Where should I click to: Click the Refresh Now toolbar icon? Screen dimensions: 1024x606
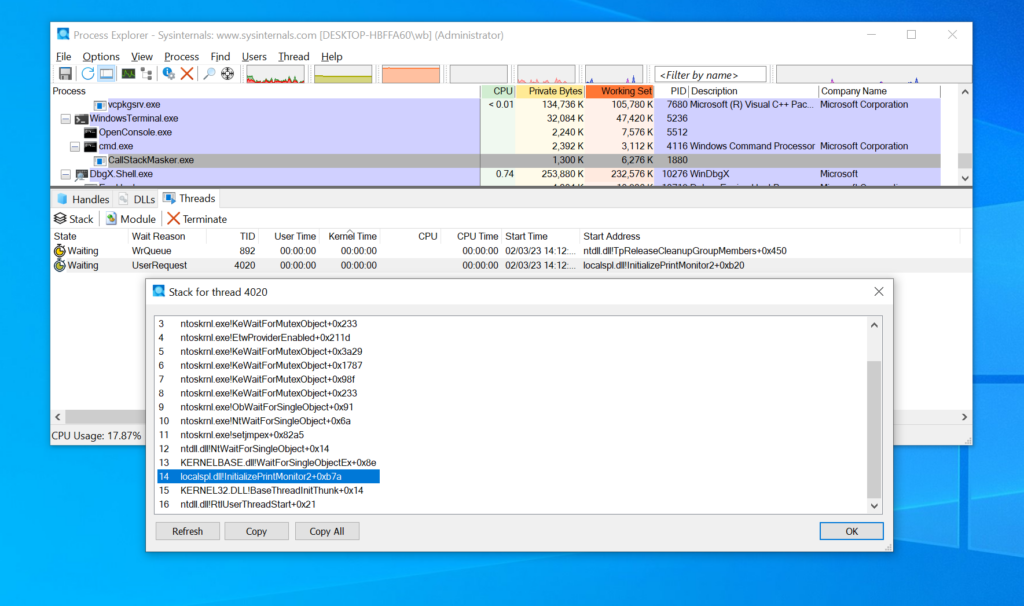pyautogui.click(x=87, y=74)
